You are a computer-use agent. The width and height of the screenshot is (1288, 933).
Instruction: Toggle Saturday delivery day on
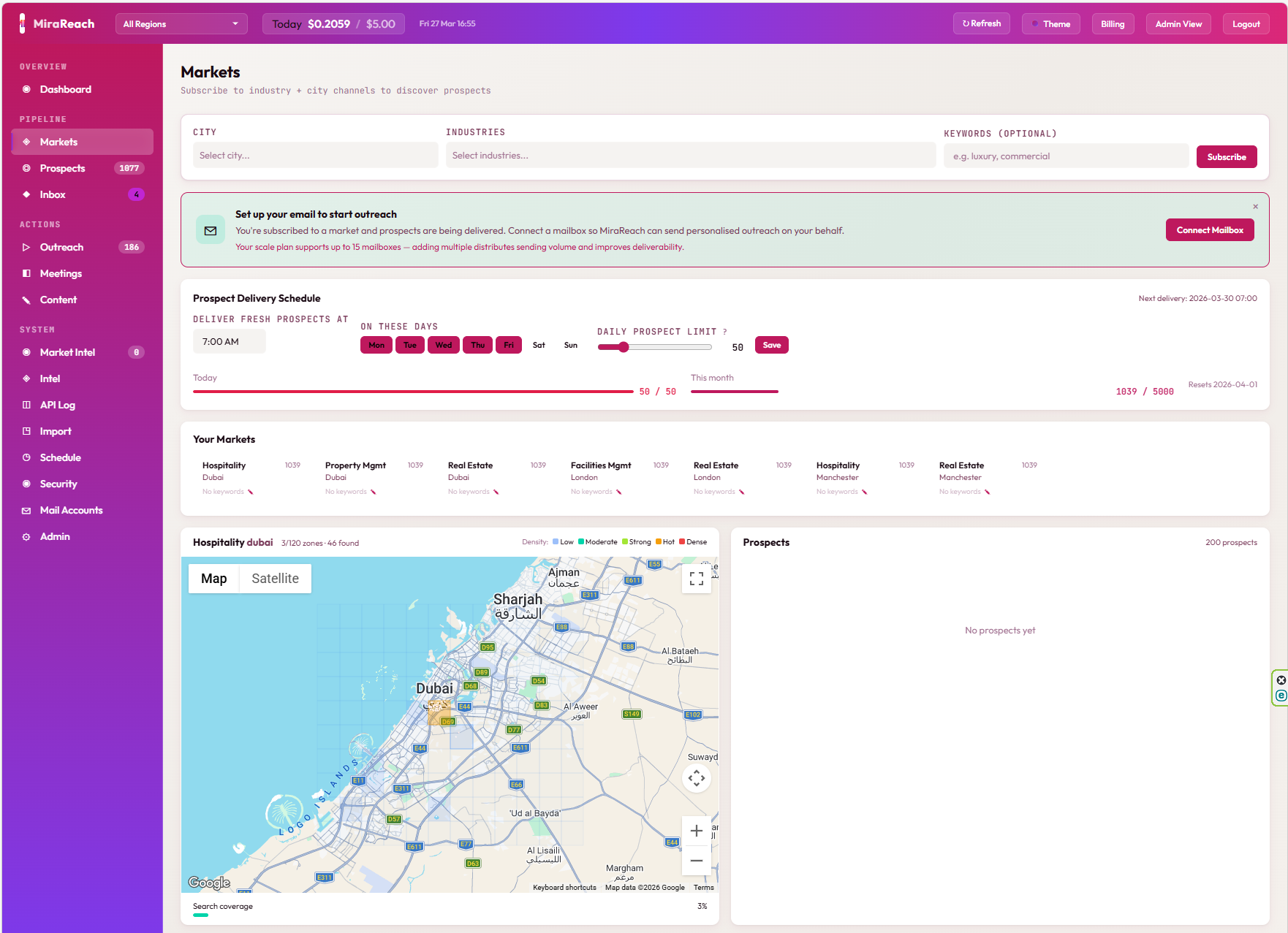[x=539, y=345]
